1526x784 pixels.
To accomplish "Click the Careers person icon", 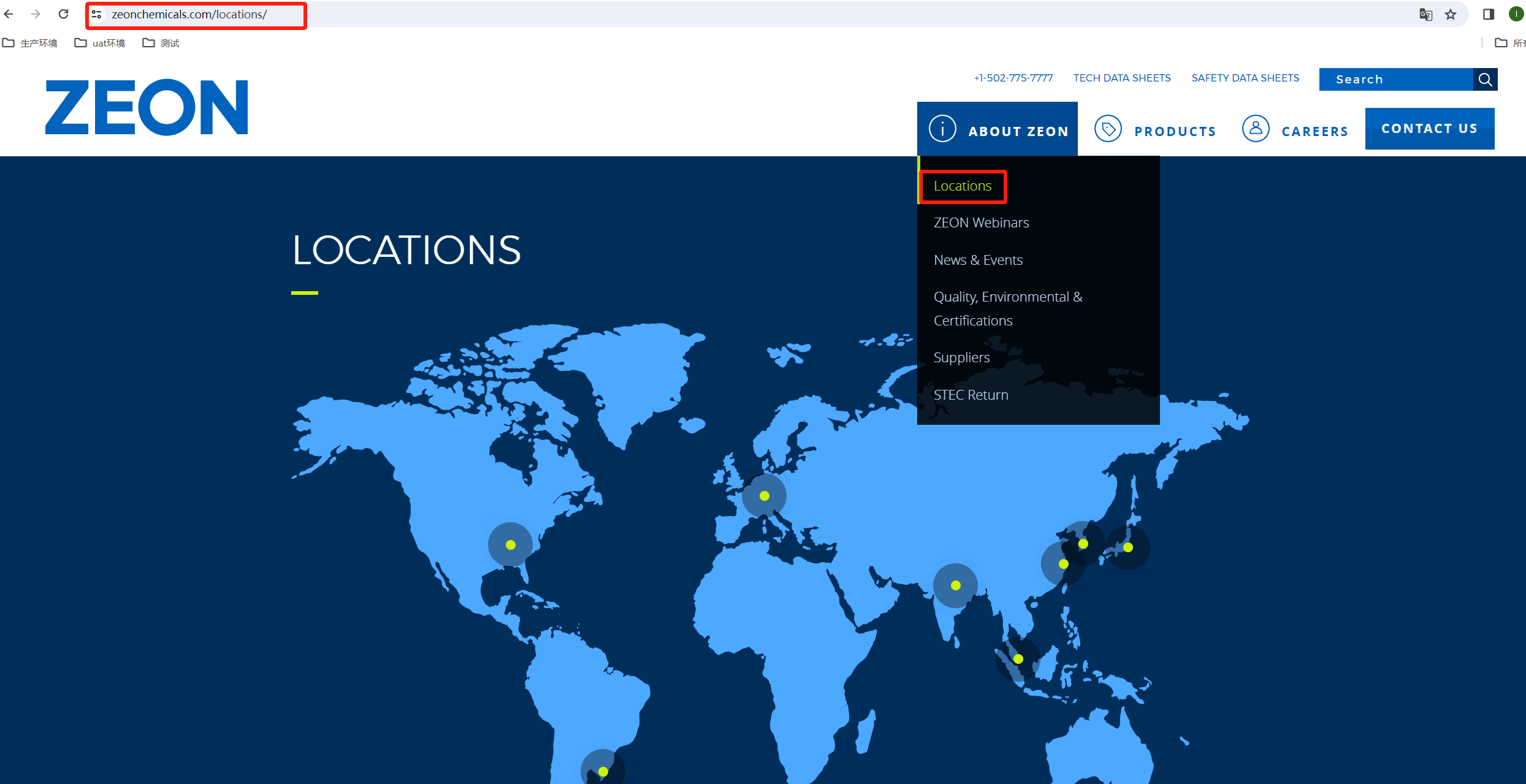I will coord(1255,129).
